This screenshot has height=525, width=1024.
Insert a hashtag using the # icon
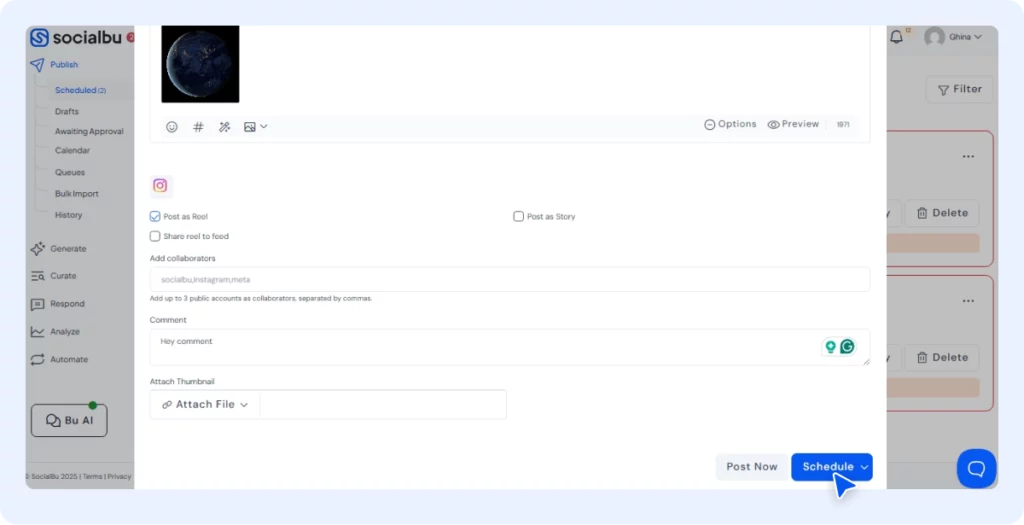click(199, 127)
